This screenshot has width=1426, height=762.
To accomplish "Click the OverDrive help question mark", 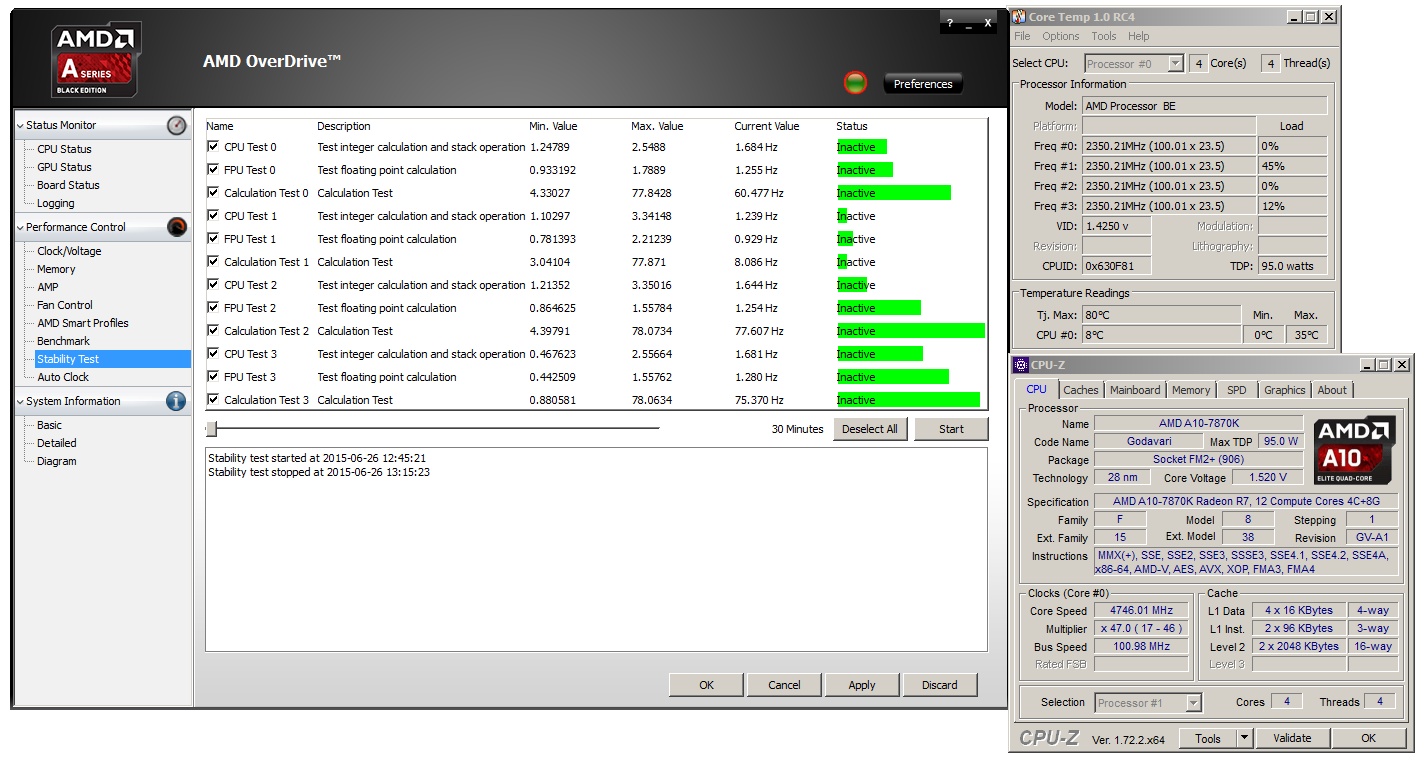I will [x=949, y=23].
